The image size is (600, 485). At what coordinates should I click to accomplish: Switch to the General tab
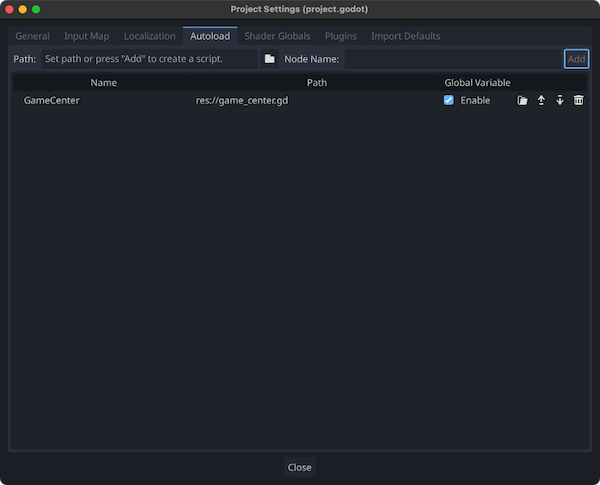[32, 36]
